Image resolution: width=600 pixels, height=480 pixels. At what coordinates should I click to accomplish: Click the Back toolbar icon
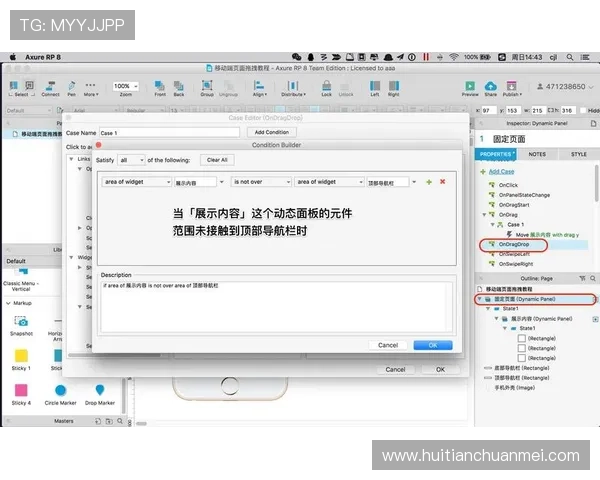point(179,88)
